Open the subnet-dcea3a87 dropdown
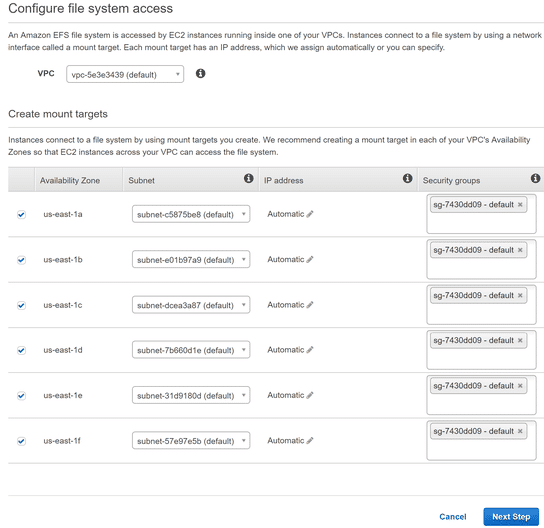 coord(191,305)
